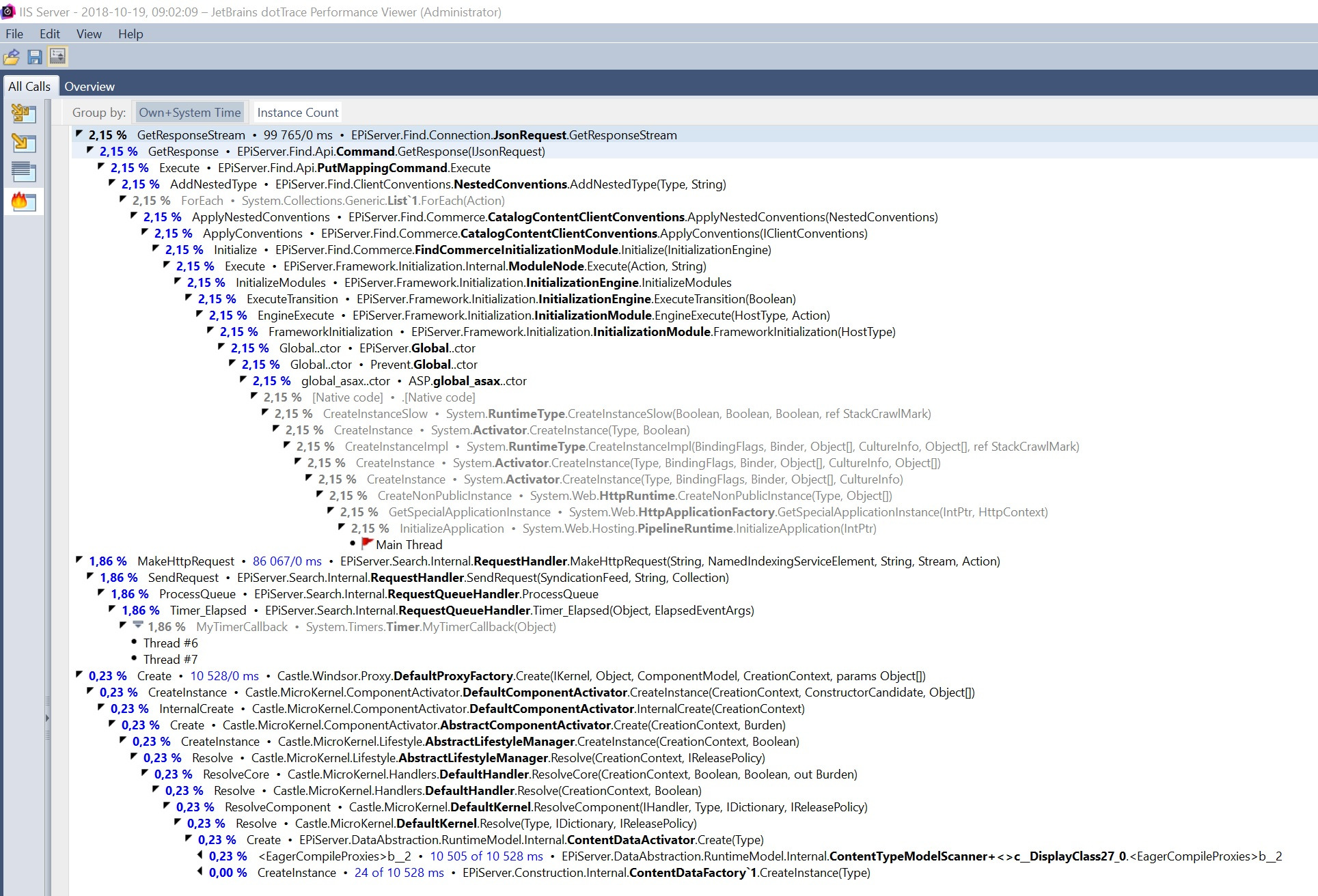Switch to the Overview tab
This screenshot has height=896, width=1318.
[90, 87]
